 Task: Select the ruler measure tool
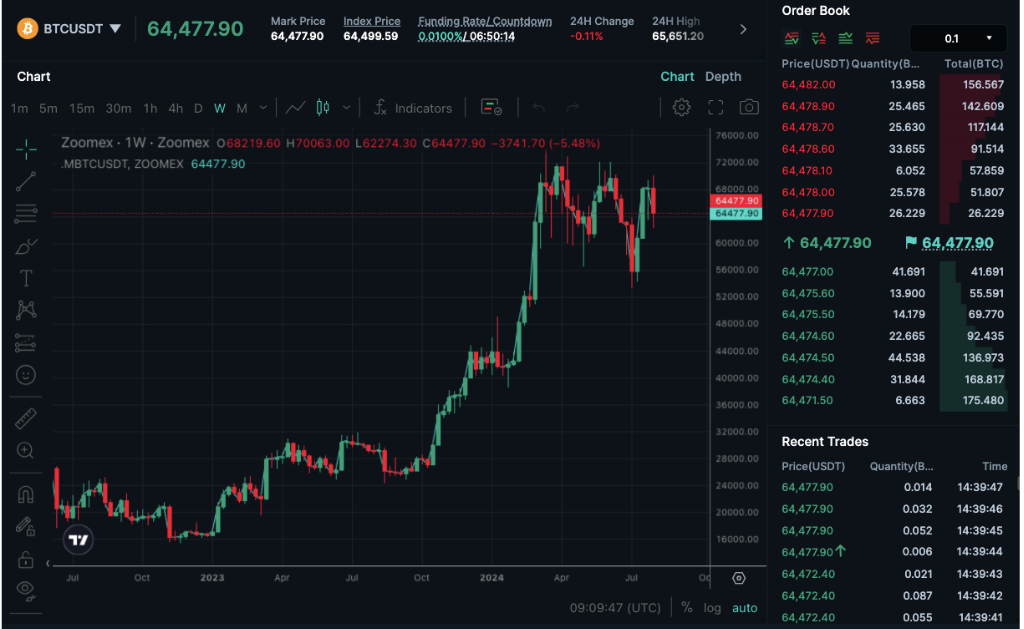[x=25, y=419]
